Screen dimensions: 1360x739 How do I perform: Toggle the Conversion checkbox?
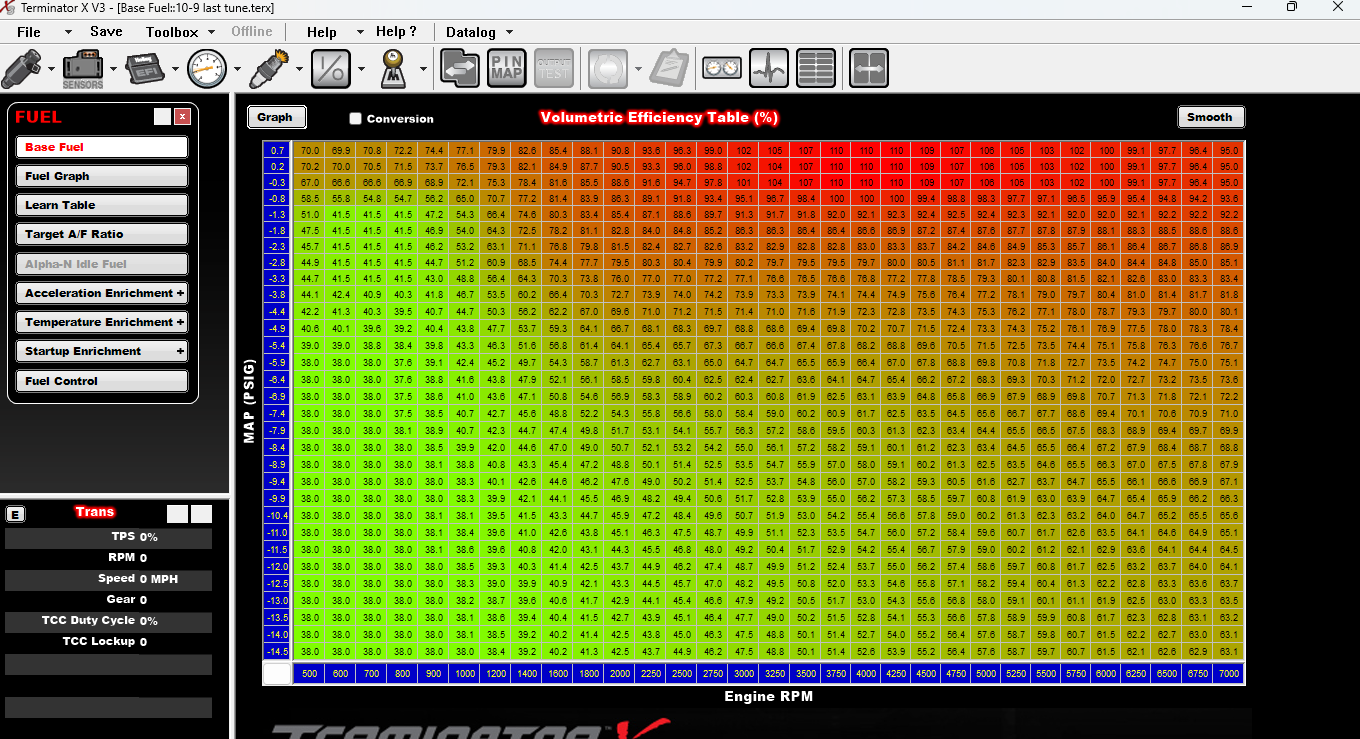point(355,118)
